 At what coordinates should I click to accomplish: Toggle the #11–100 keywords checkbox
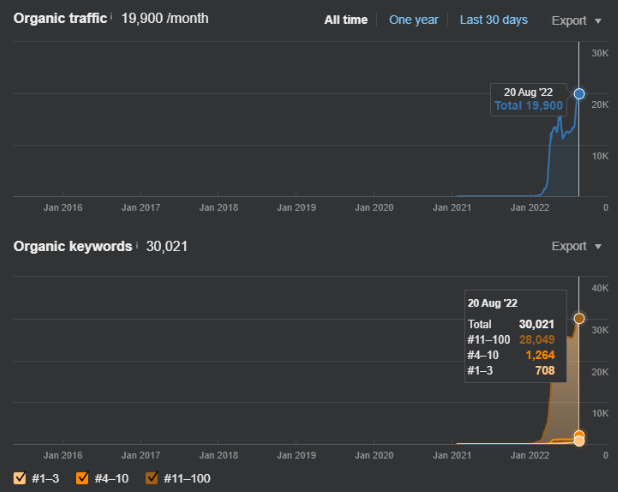(152, 478)
